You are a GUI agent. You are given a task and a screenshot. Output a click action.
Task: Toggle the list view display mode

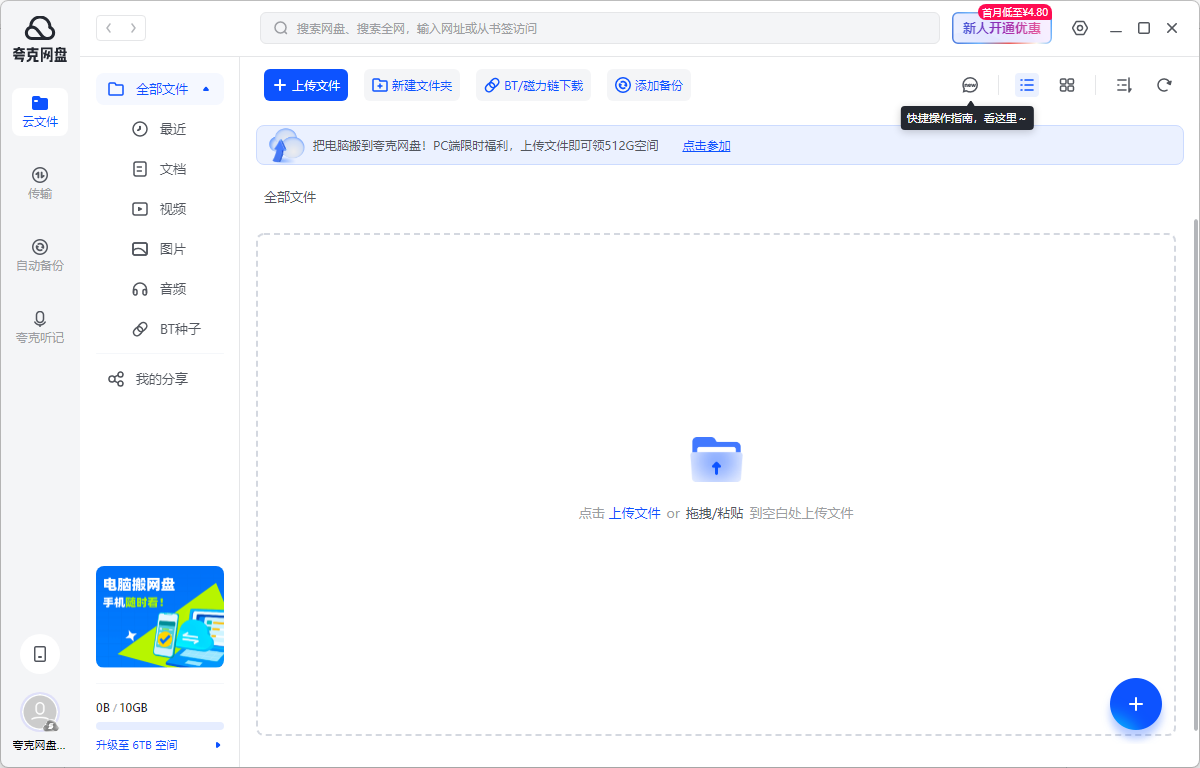pos(1026,85)
